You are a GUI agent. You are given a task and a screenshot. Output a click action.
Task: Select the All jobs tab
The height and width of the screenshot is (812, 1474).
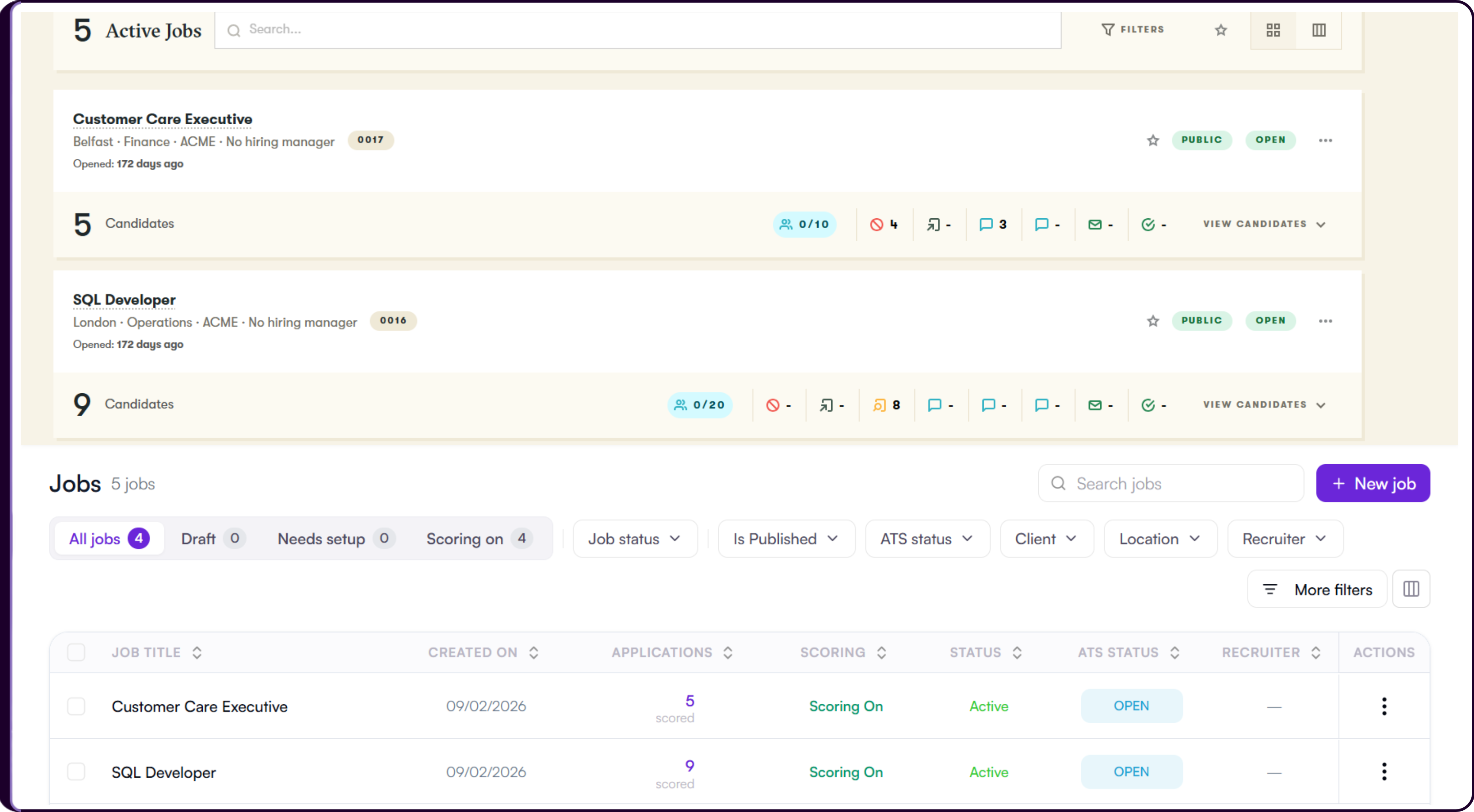pos(109,539)
